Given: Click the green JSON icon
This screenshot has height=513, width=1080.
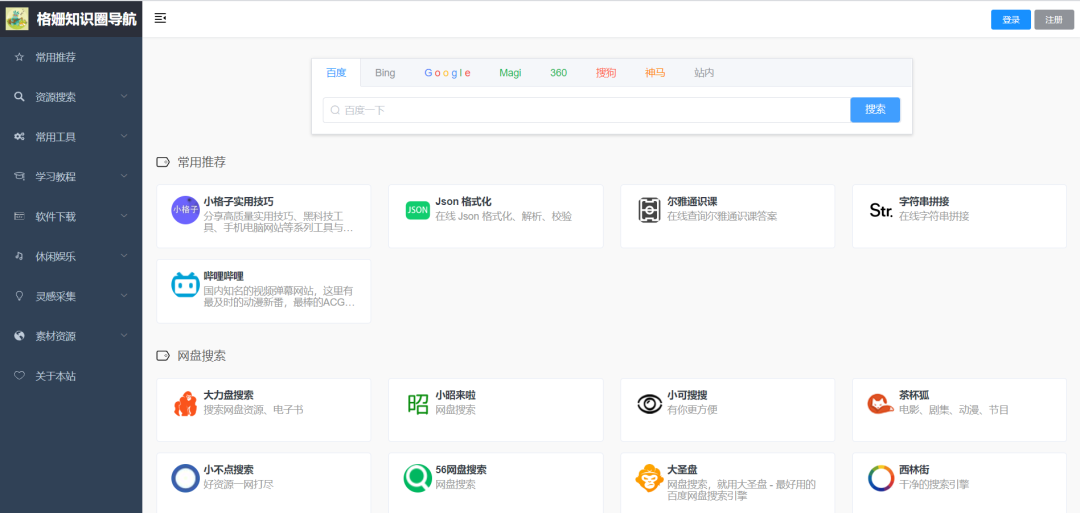Looking at the screenshot, I should click(x=417, y=209).
